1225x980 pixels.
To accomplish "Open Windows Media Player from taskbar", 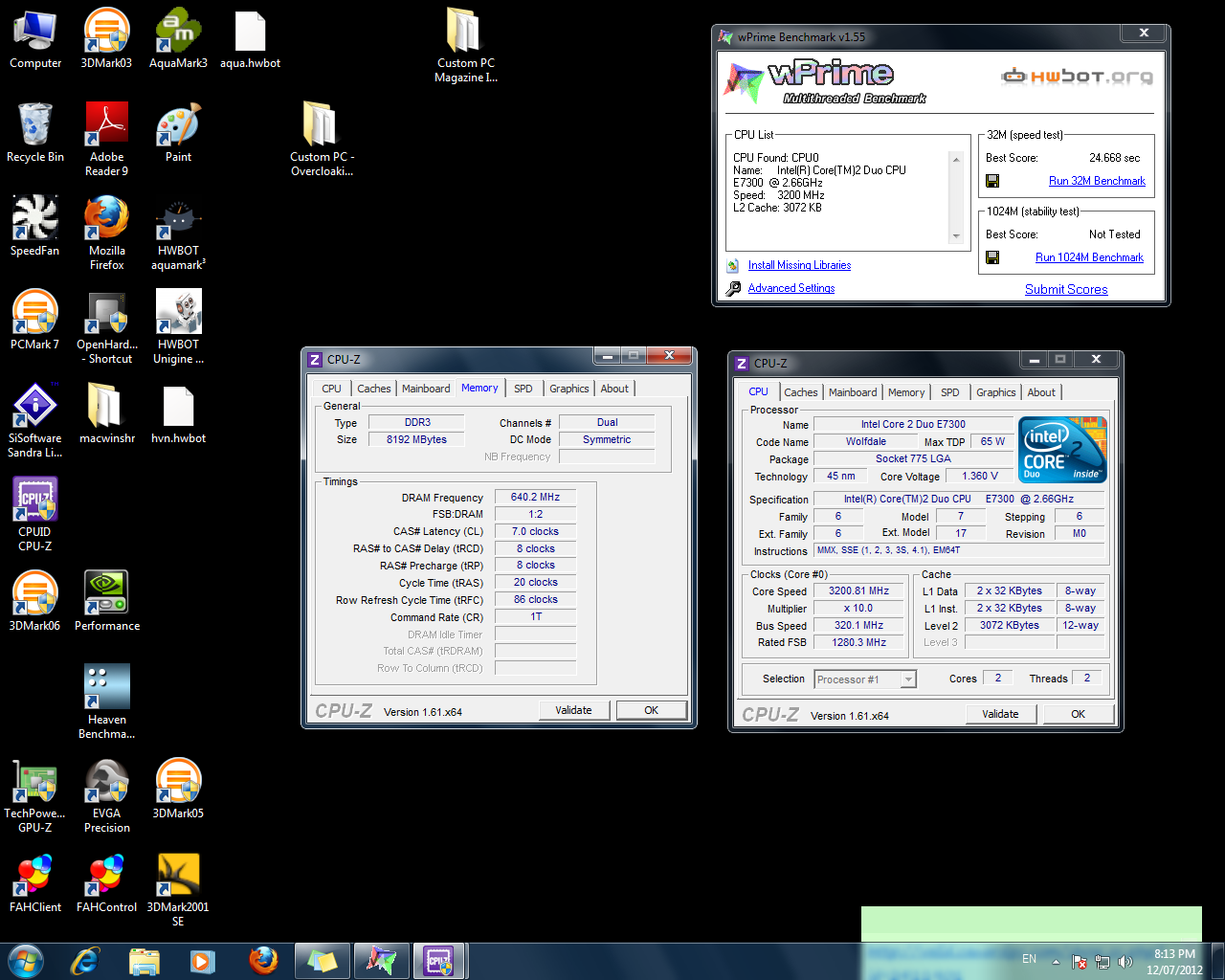I will click(x=202, y=960).
